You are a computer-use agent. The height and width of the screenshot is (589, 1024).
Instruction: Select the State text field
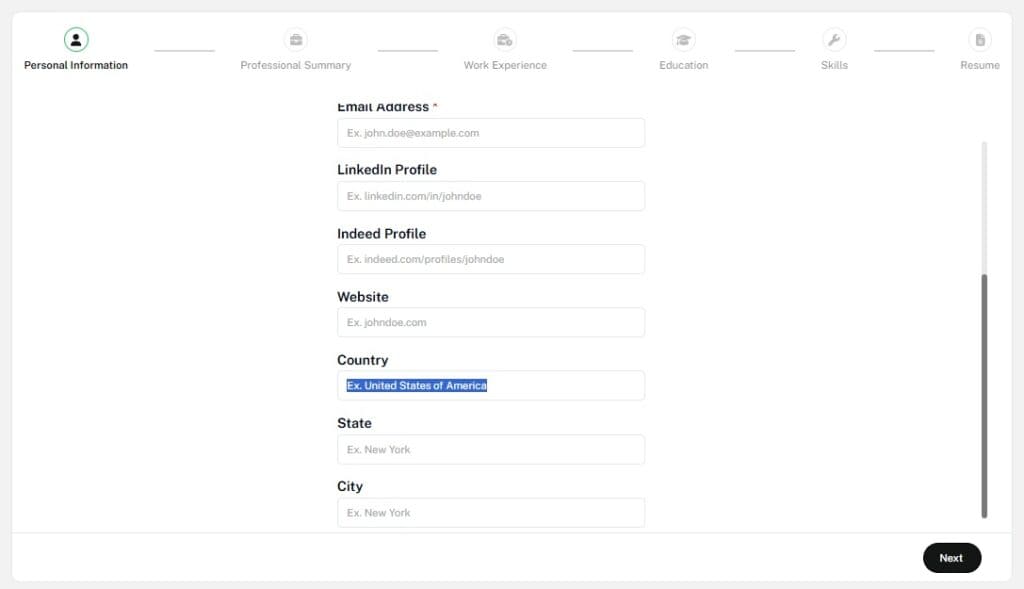click(x=491, y=449)
